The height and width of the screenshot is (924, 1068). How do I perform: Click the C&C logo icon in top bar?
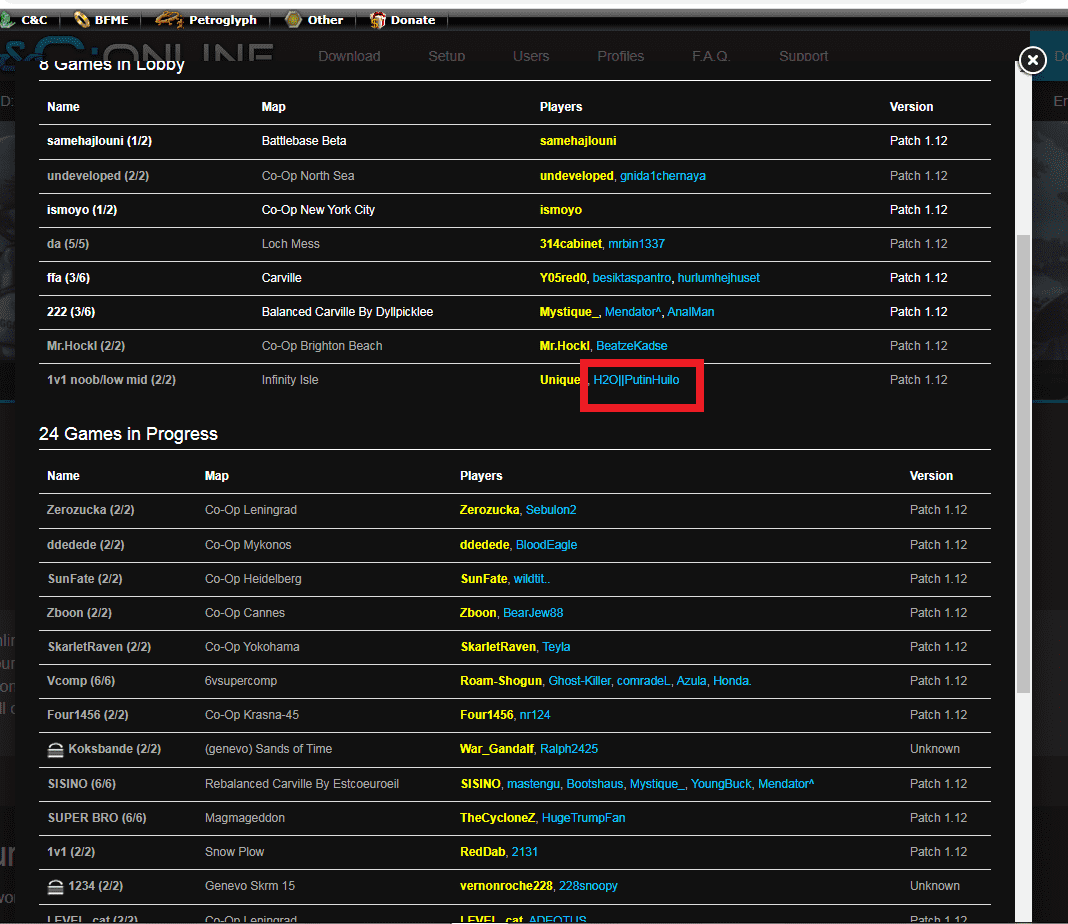tap(7, 19)
